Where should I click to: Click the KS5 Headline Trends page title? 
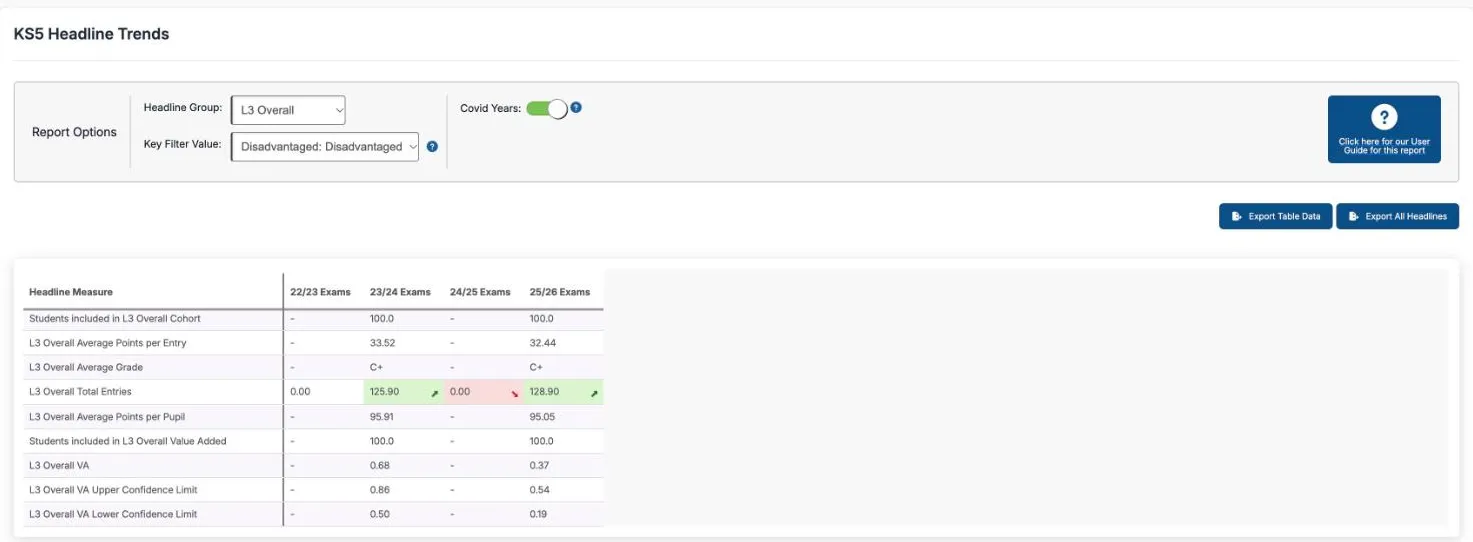tap(91, 34)
